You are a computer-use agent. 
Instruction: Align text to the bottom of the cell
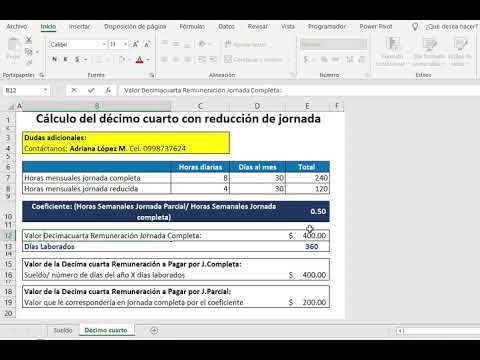(188, 44)
